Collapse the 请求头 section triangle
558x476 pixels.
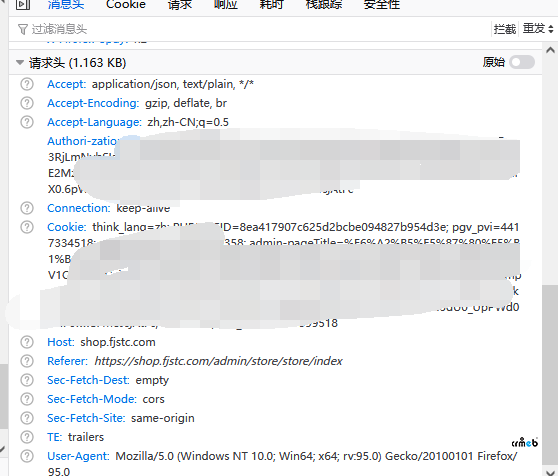coord(20,63)
